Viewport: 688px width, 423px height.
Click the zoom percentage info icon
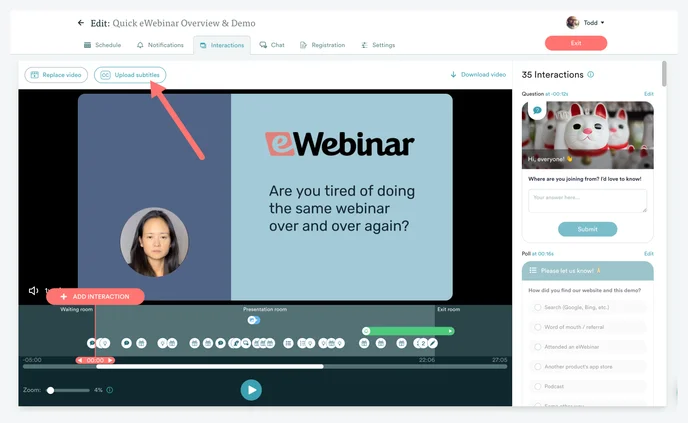click(110, 390)
